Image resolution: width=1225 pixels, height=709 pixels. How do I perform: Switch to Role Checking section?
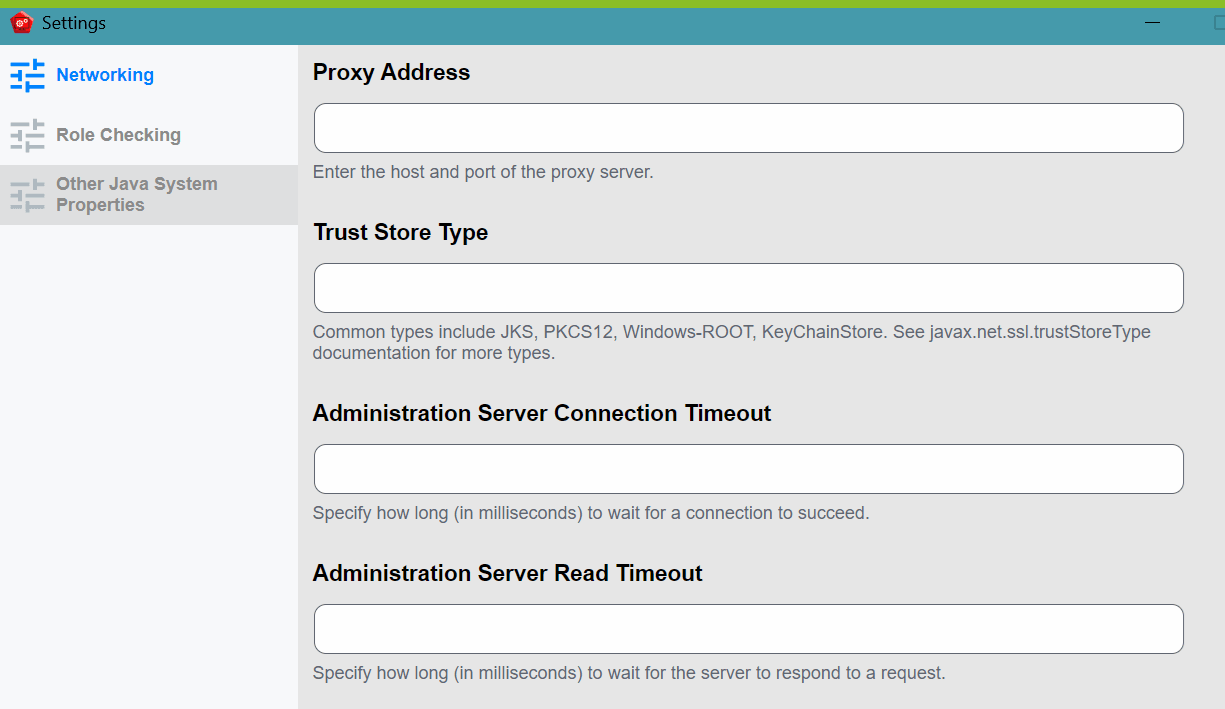click(118, 135)
